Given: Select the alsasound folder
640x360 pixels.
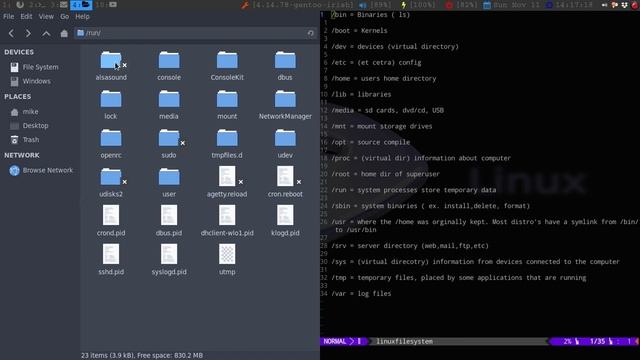Looking at the screenshot, I should (111, 65).
